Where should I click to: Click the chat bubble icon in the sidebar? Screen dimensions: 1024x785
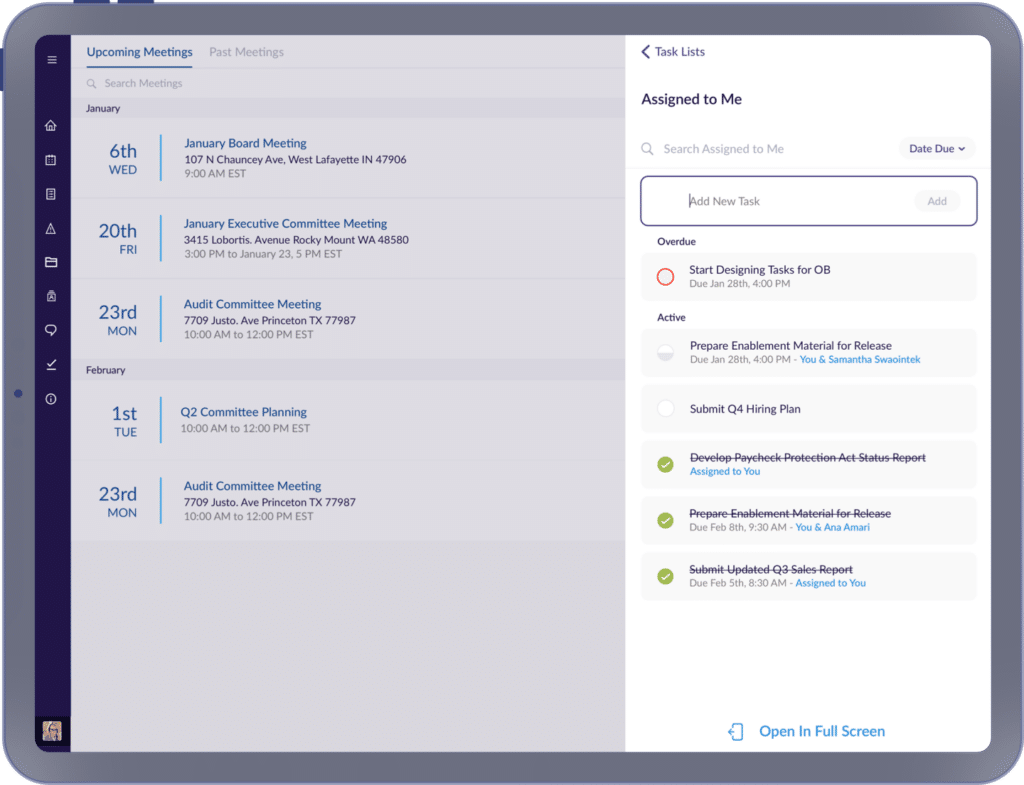tap(52, 330)
